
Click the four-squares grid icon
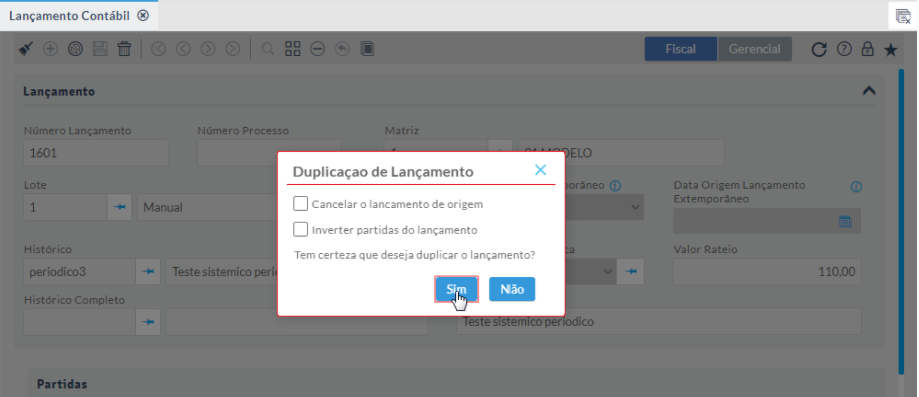(x=292, y=49)
